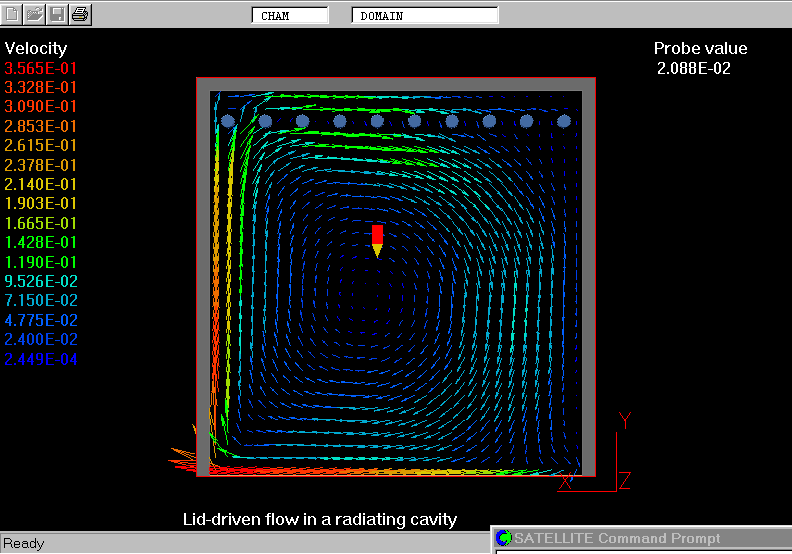792x554 pixels.
Task: Click the maximum velocity value 3.565E-01
Action: (41, 68)
